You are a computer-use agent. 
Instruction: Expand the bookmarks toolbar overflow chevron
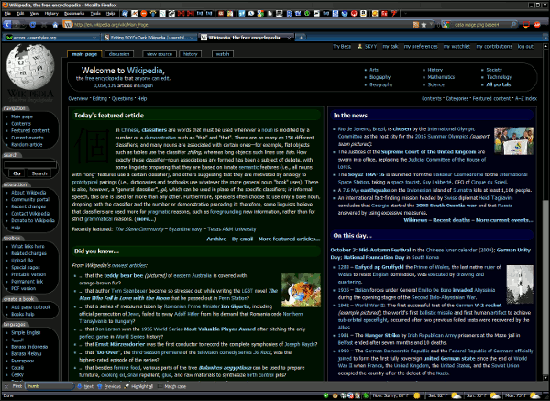[x=406, y=14]
